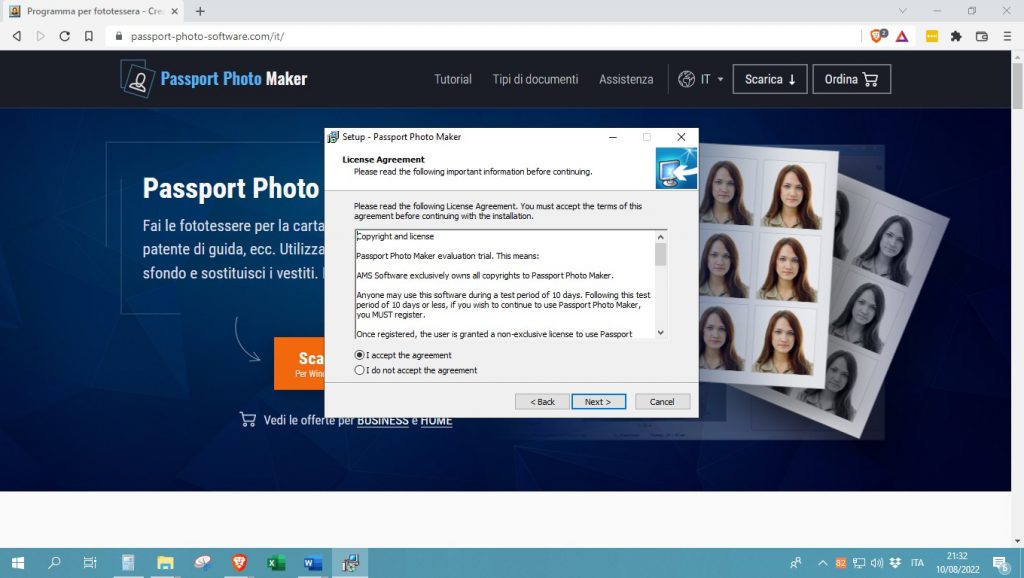1024x578 pixels.
Task: Select "I accept the agreement" option
Action: (x=360, y=355)
